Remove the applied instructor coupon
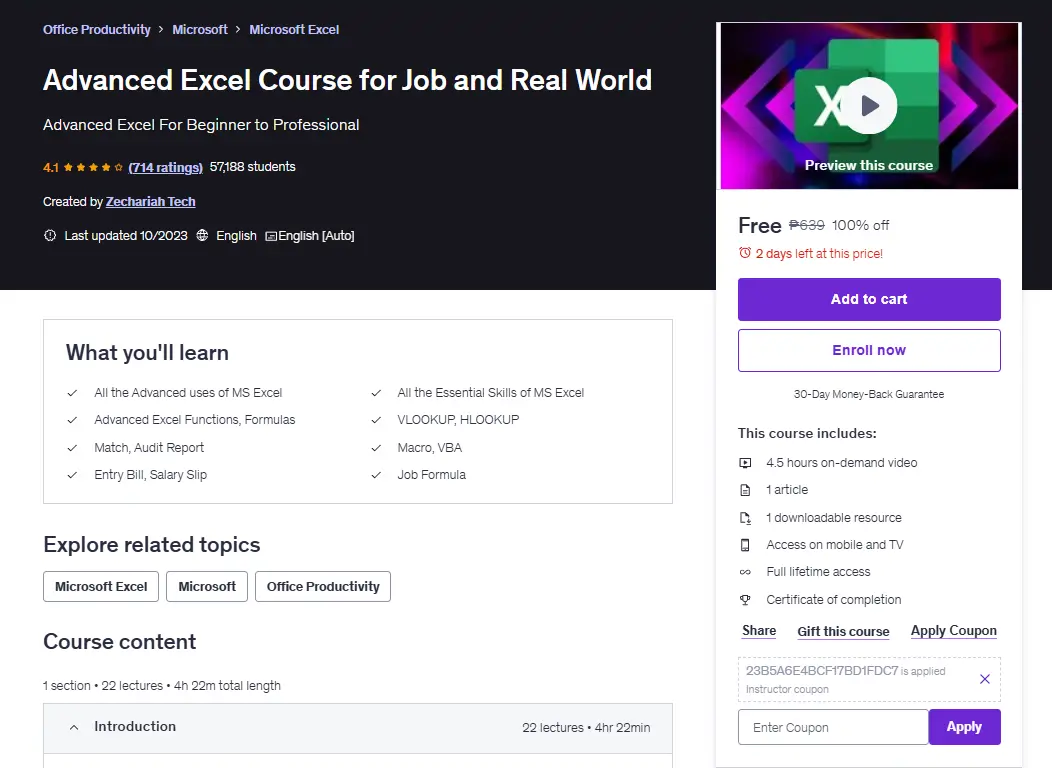The height and width of the screenshot is (768, 1052). click(984, 679)
